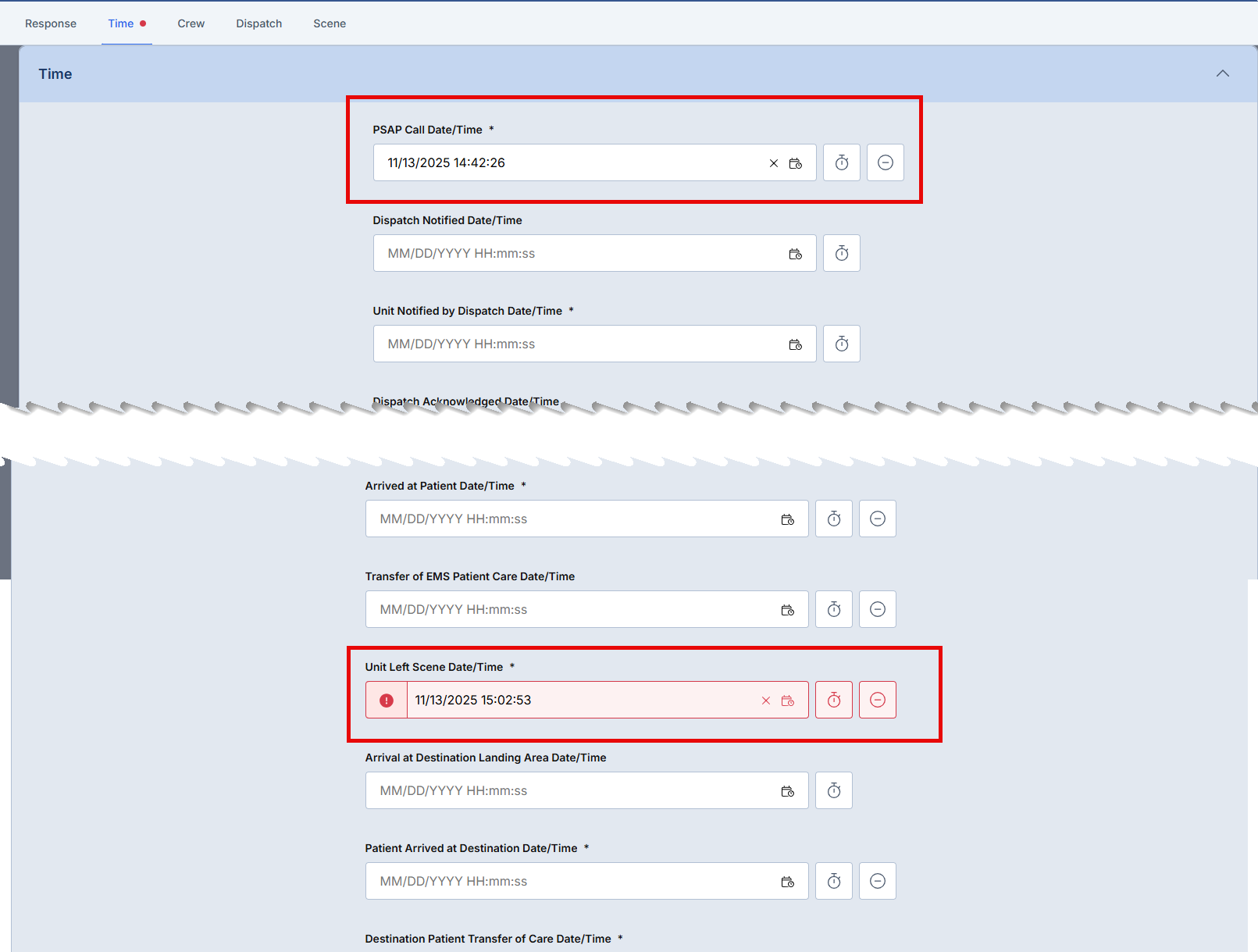Click minus circle icon for Unit Left Scene
1258x952 pixels.
click(x=877, y=700)
